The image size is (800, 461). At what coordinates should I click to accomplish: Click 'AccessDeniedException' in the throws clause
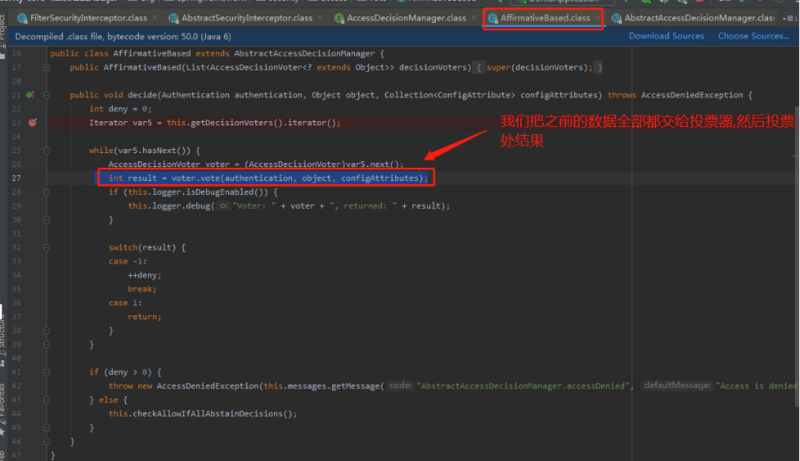(692, 95)
